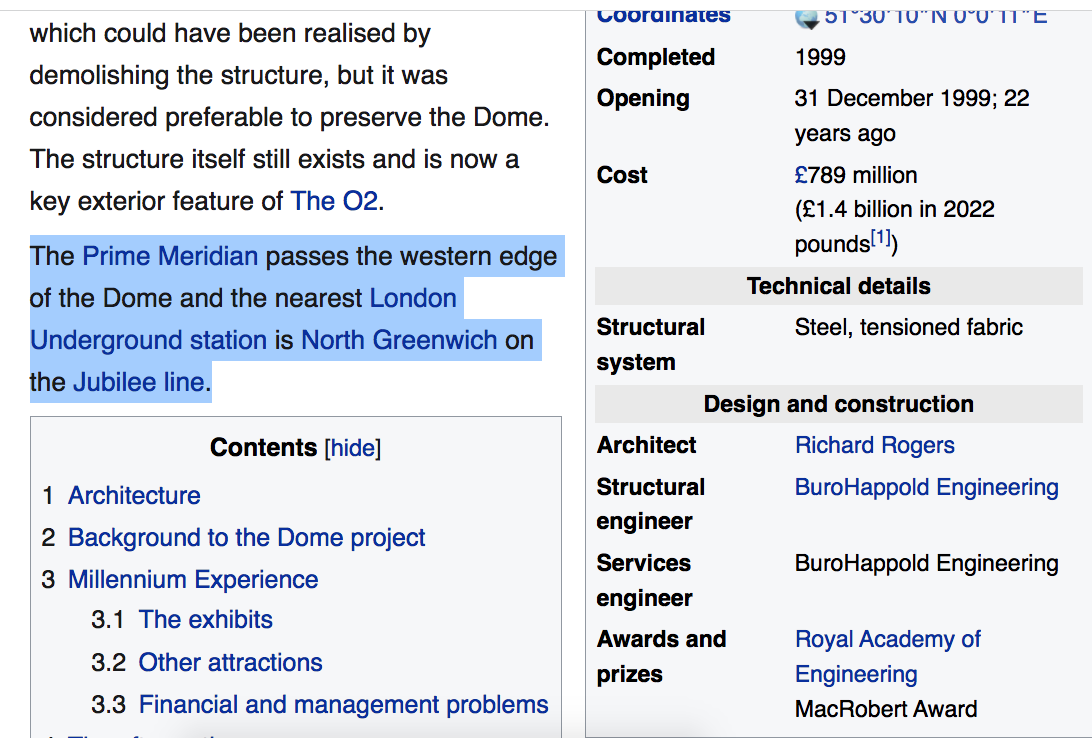Jump to Other attractions subsection
1092x738 pixels.
pos(231,662)
